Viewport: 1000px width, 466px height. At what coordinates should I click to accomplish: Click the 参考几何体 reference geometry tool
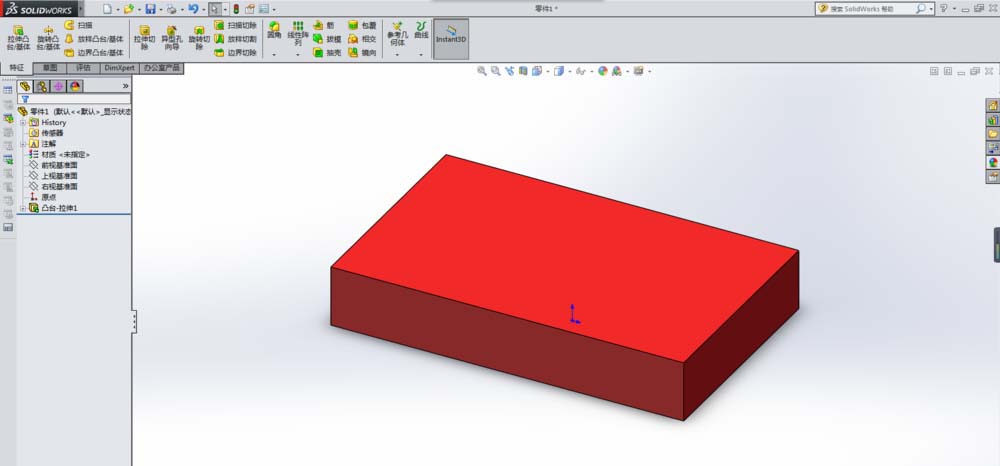(x=397, y=34)
